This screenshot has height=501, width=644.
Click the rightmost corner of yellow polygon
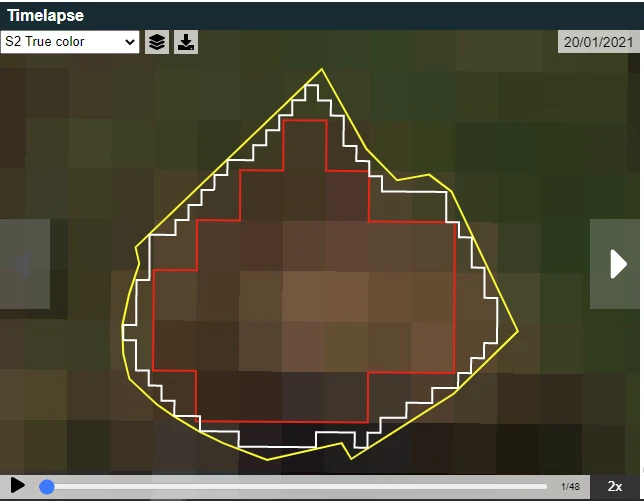coord(517,330)
